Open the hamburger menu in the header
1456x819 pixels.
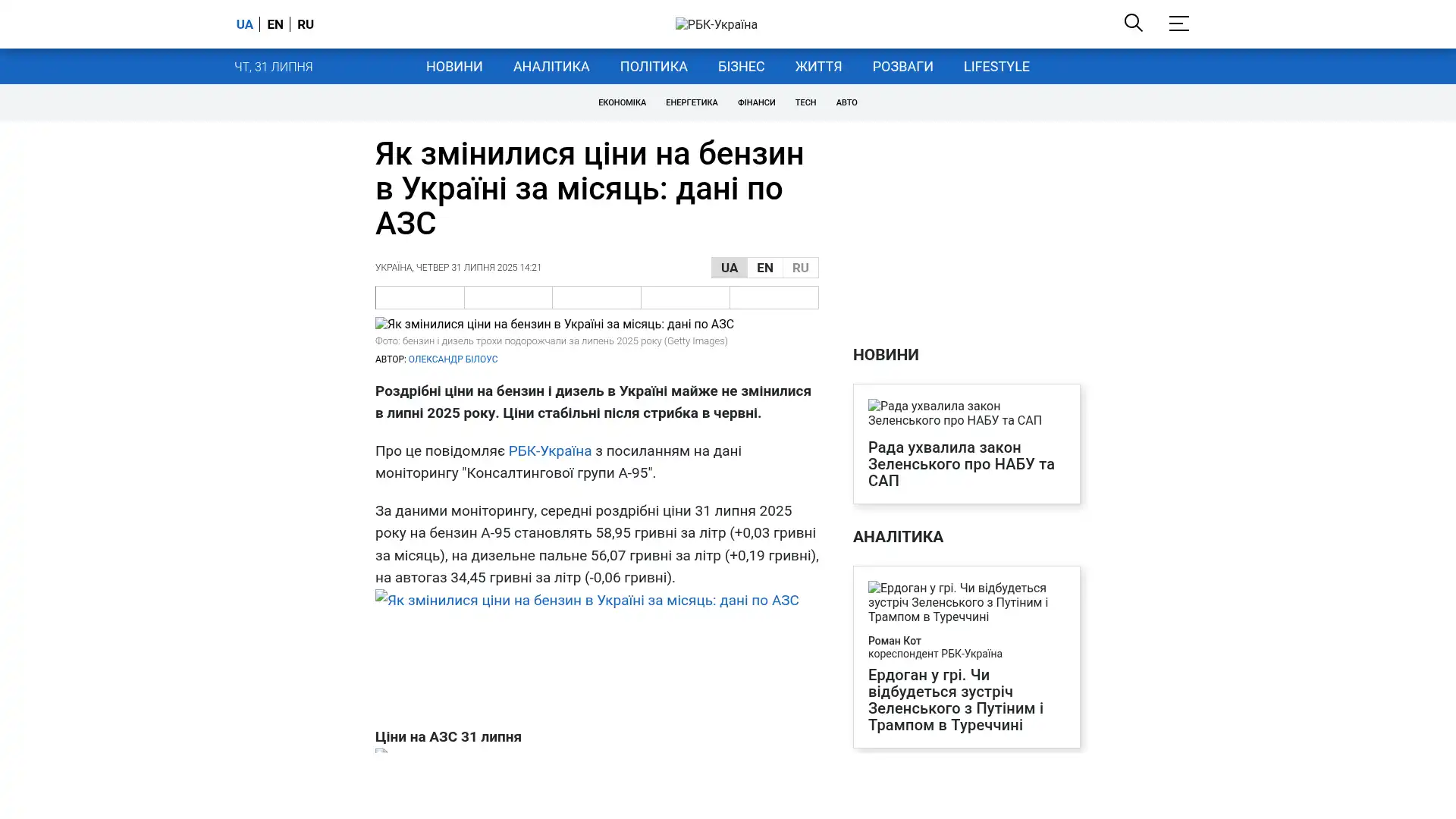(x=1178, y=24)
